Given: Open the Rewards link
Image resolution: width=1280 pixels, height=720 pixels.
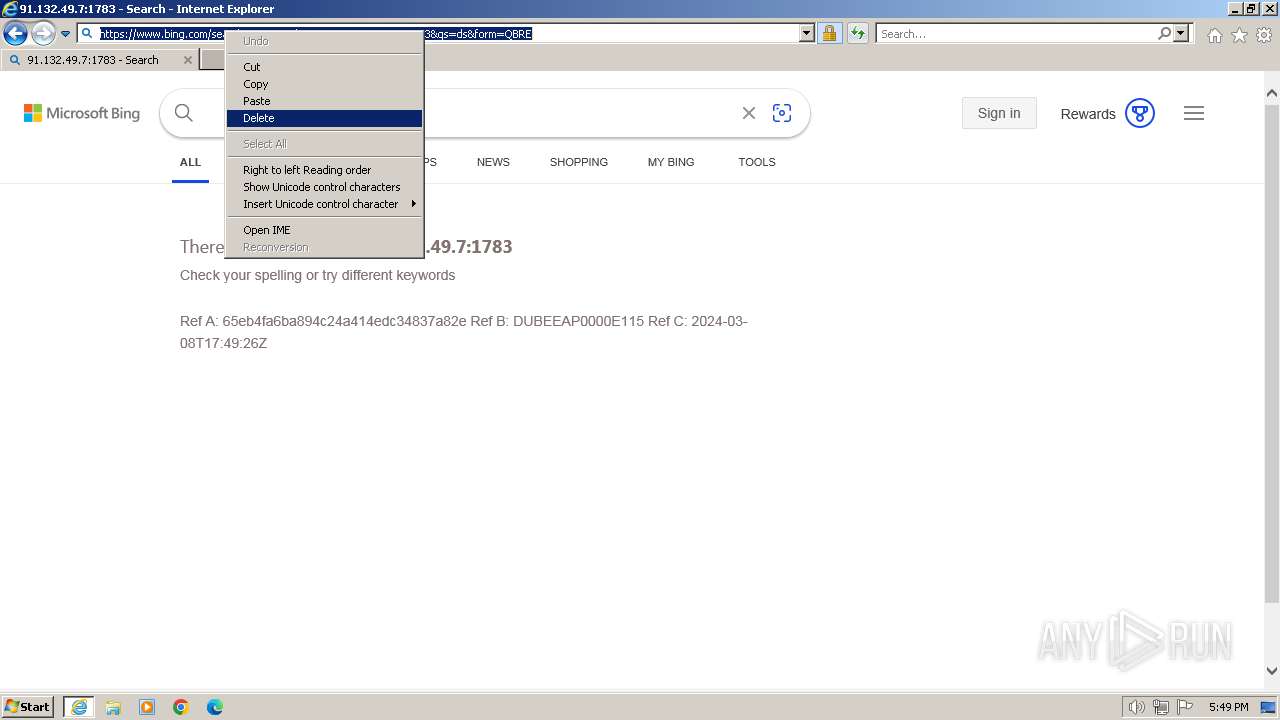Looking at the screenshot, I should pos(1088,114).
